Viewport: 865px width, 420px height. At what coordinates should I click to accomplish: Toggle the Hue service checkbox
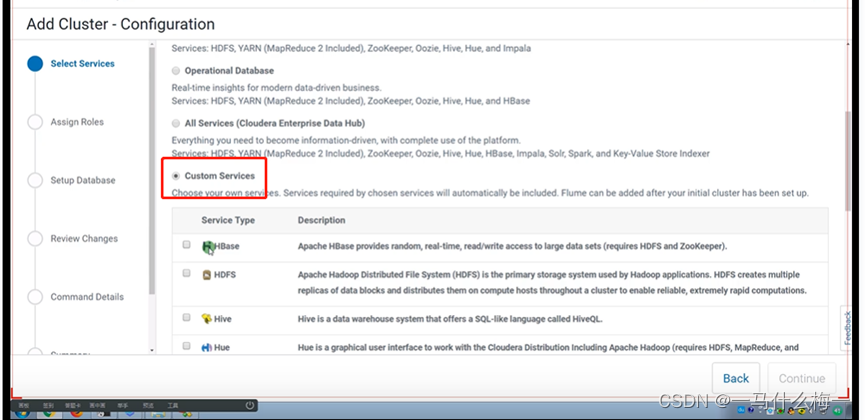[x=186, y=346]
